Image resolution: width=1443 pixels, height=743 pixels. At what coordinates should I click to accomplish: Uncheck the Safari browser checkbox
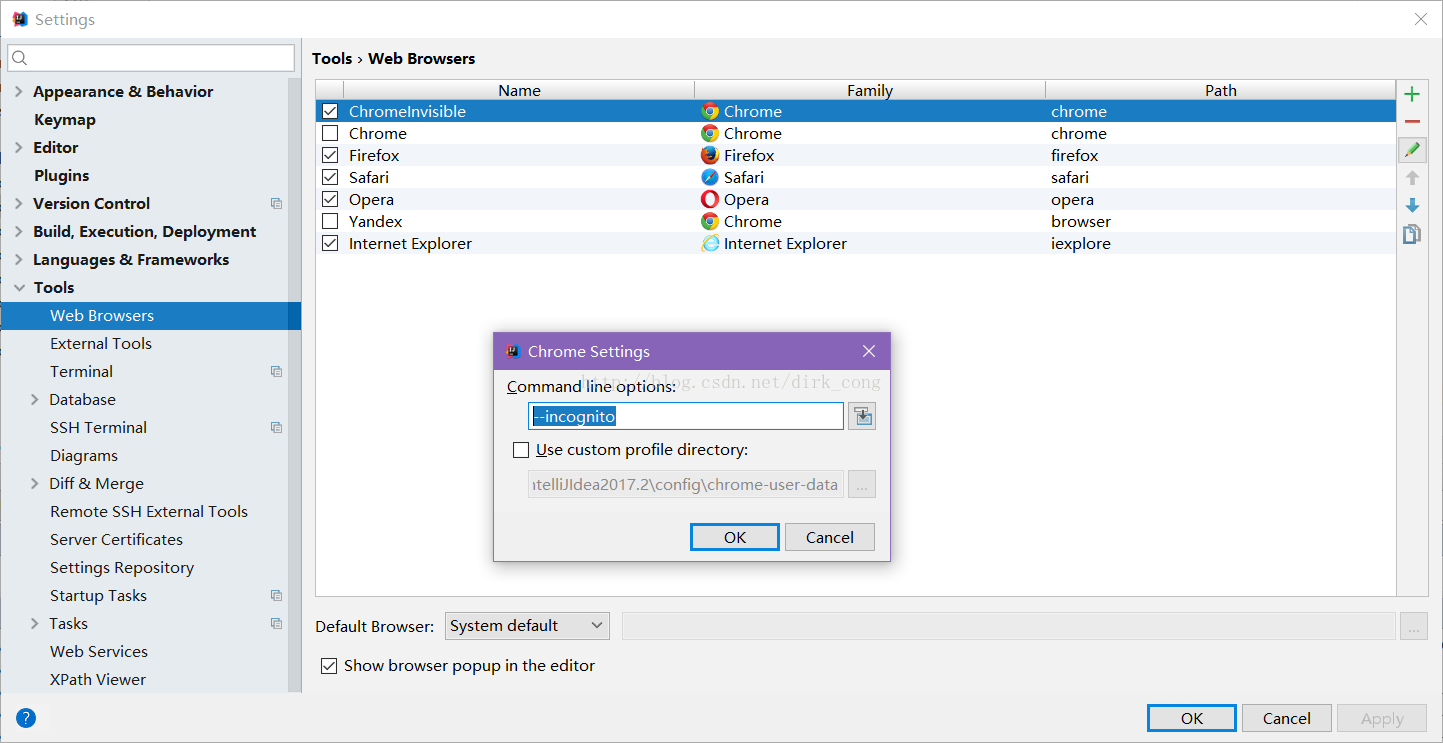click(330, 177)
